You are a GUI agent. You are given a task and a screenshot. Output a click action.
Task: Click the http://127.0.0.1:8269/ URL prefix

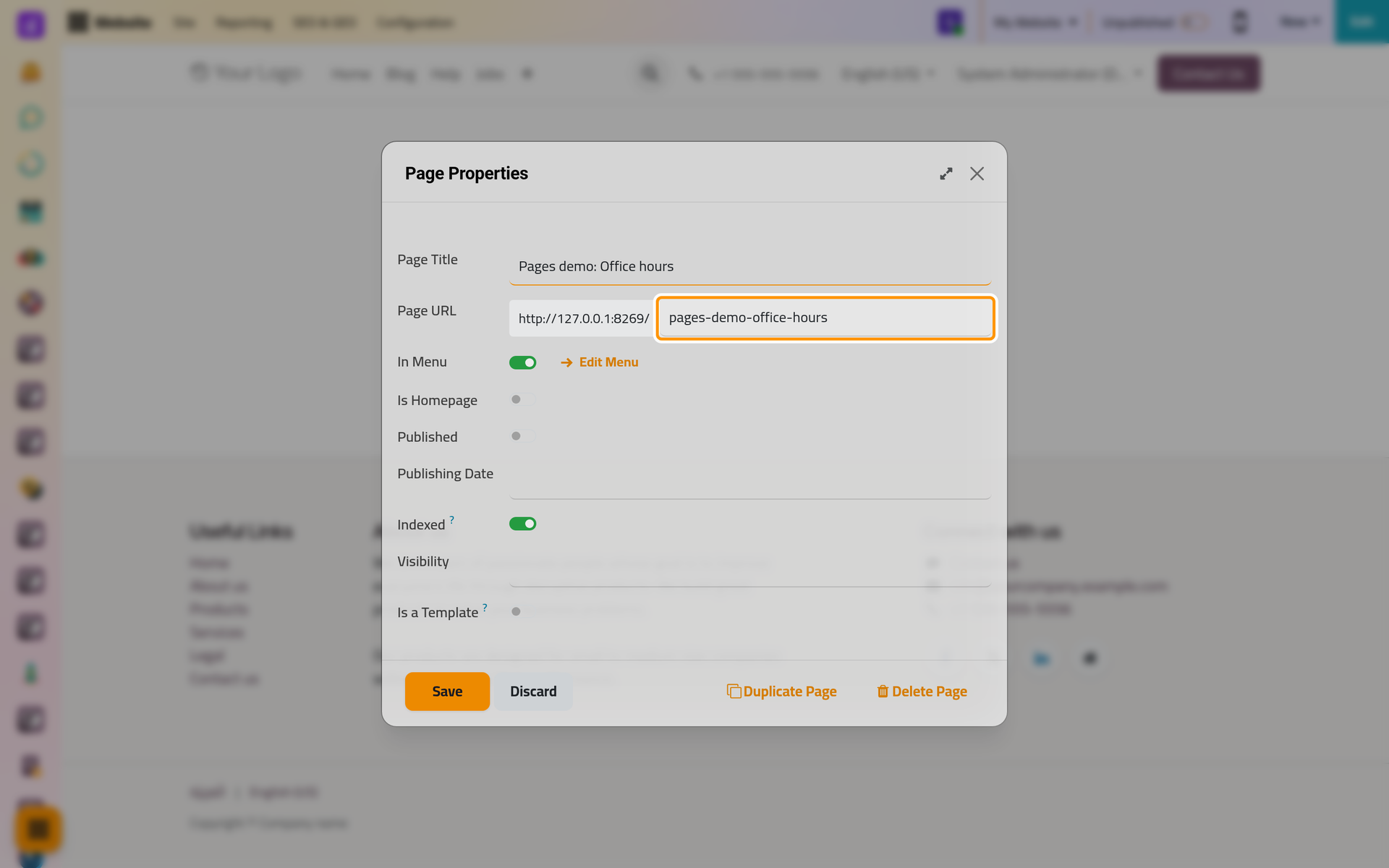pyautogui.click(x=584, y=318)
